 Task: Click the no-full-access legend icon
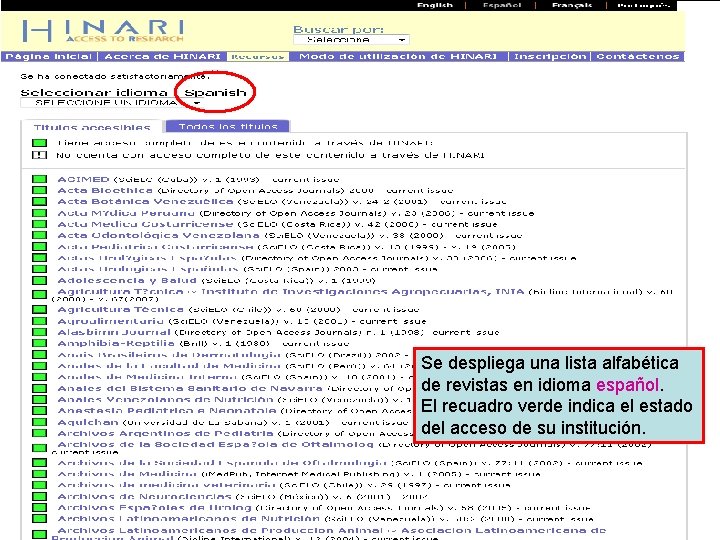point(39,155)
